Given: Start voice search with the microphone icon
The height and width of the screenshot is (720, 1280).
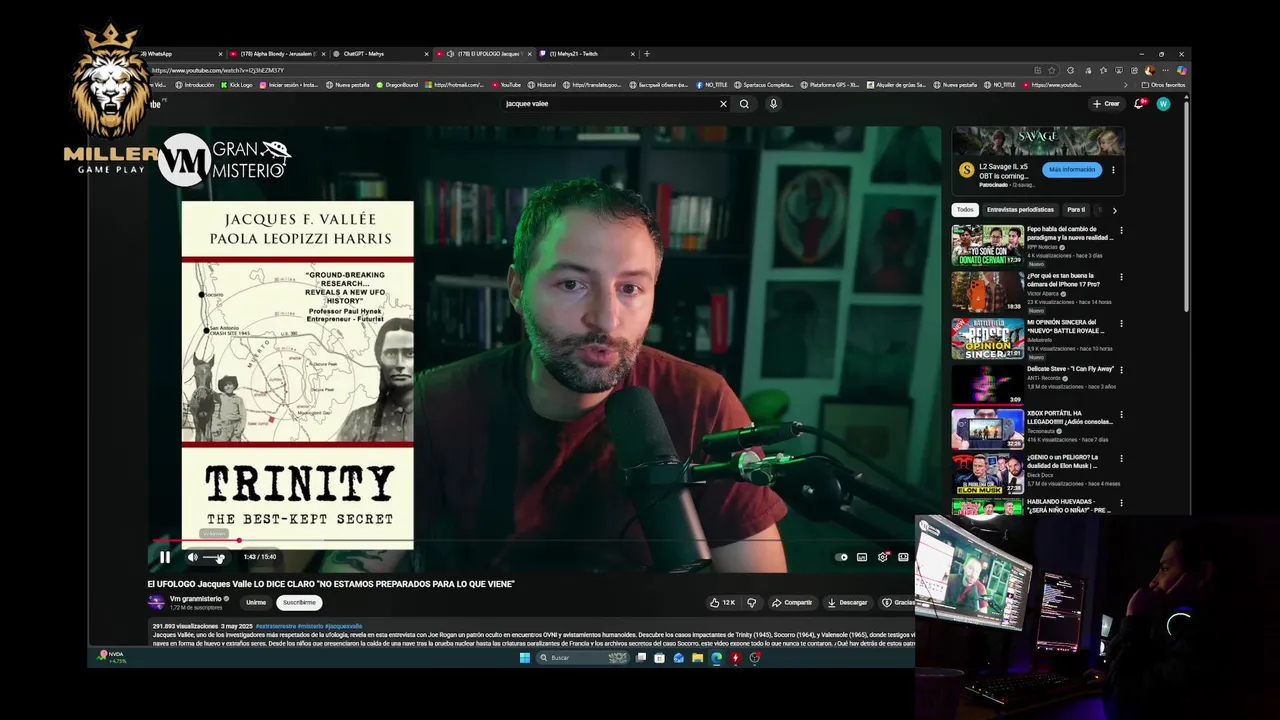Looking at the screenshot, I should click(x=773, y=103).
